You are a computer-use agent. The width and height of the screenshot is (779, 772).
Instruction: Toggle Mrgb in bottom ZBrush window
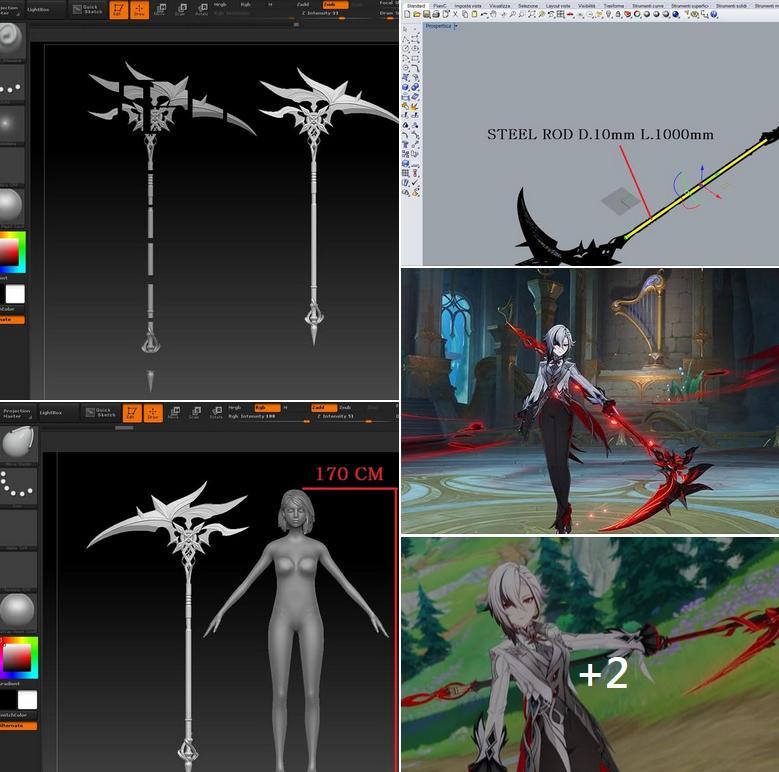tap(235, 407)
